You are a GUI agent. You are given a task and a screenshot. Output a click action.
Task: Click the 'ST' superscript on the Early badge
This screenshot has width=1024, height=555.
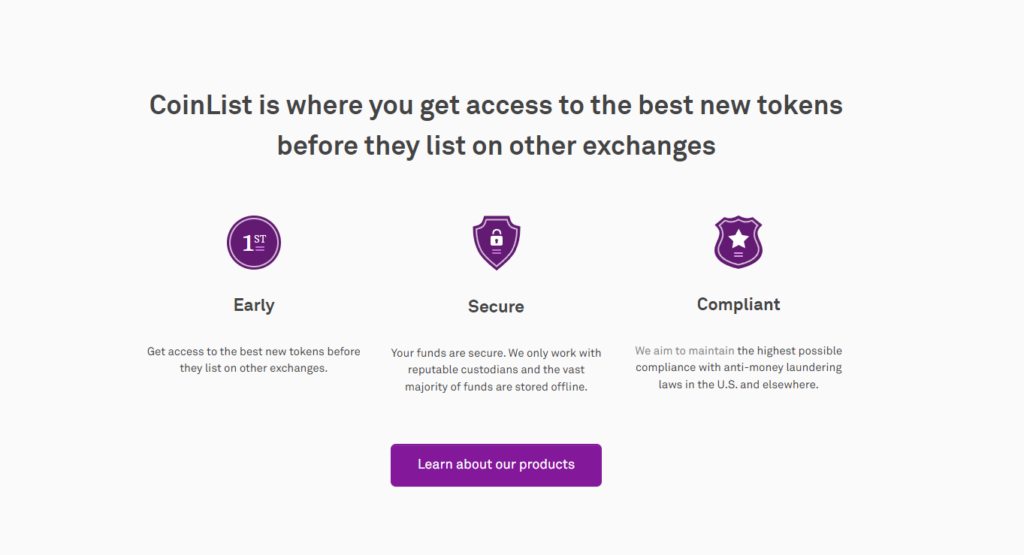tap(260, 238)
